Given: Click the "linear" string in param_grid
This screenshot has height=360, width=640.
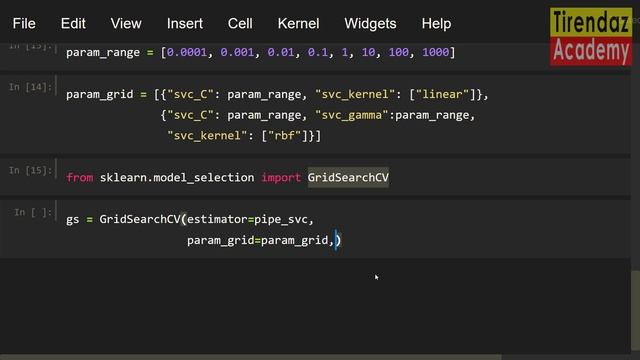Looking at the screenshot, I should click(442, 95).
